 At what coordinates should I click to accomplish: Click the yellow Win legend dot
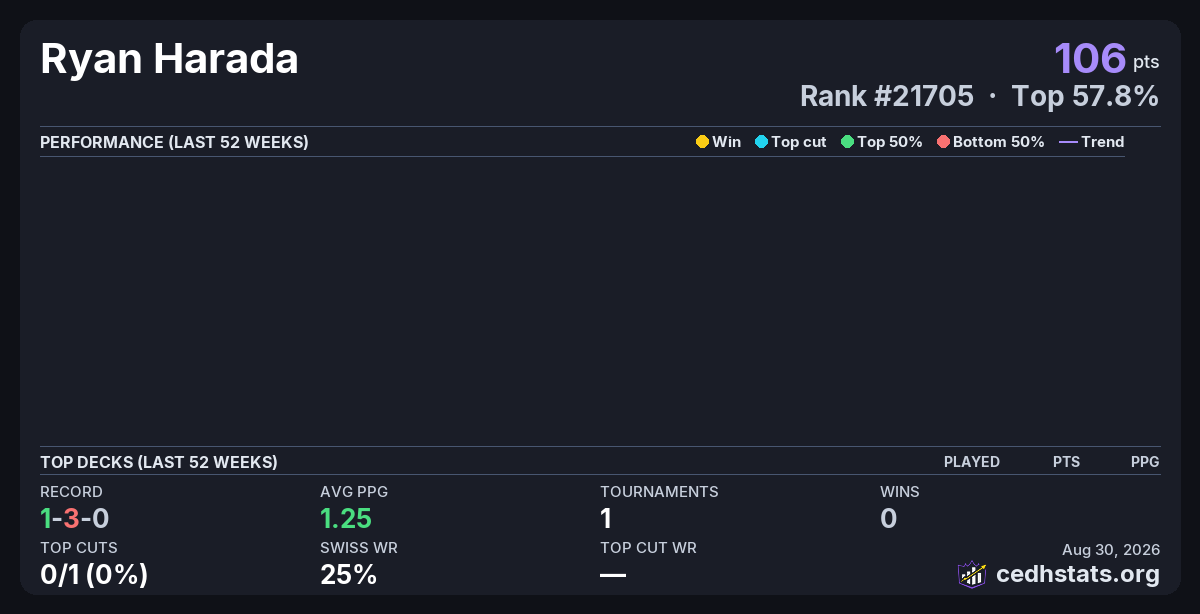pos(702,142)
